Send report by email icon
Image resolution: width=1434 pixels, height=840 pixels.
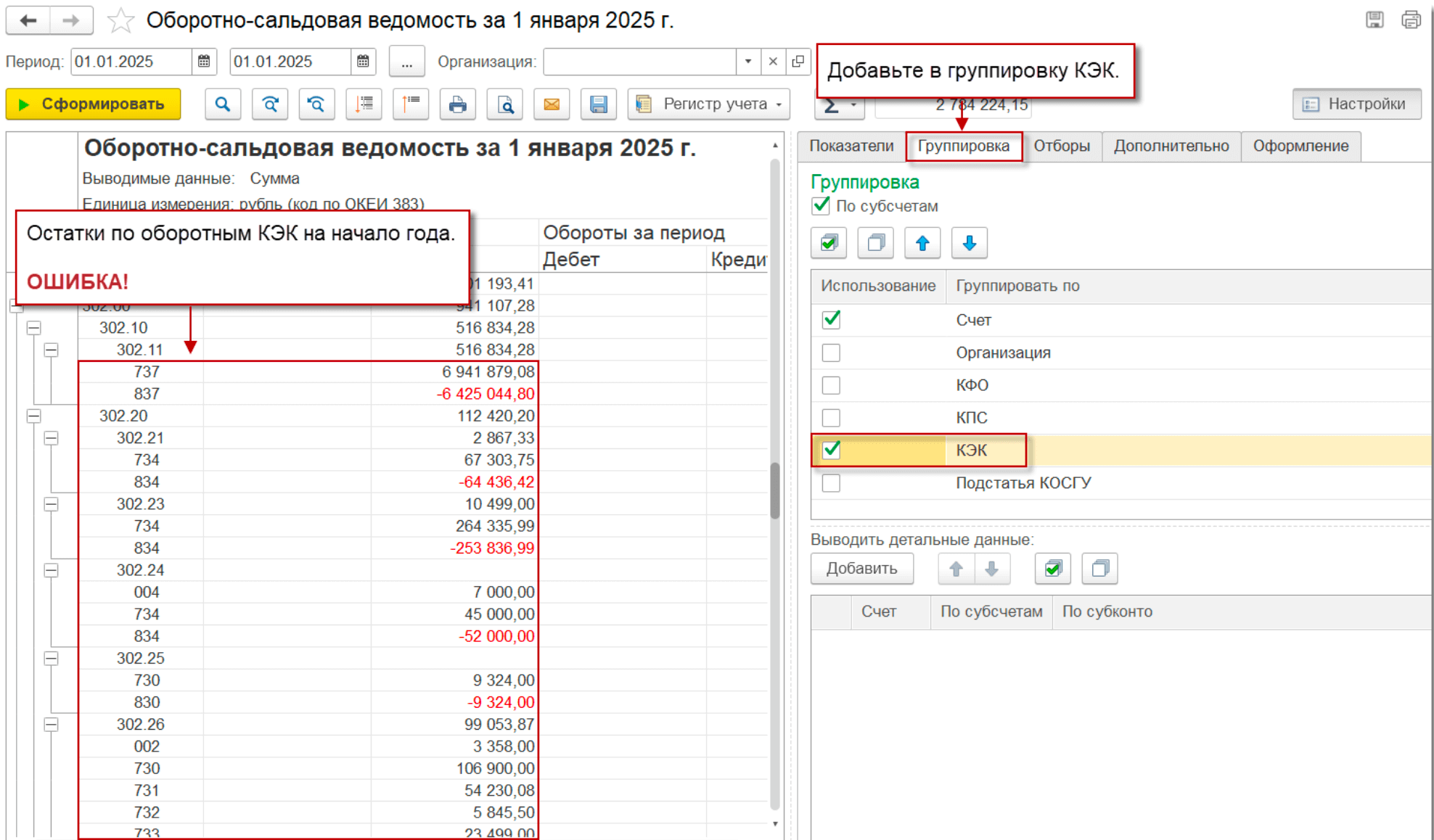(x=552, y=104)
